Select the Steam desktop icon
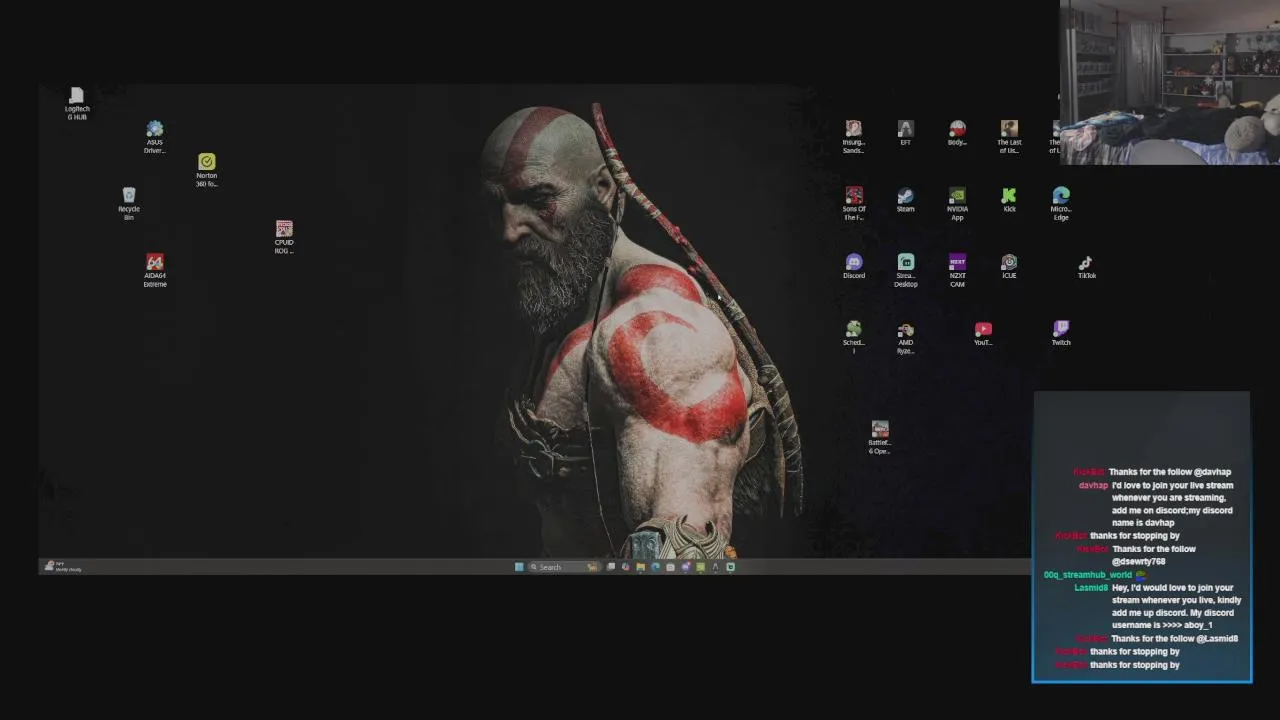 (x=905, y=200)
